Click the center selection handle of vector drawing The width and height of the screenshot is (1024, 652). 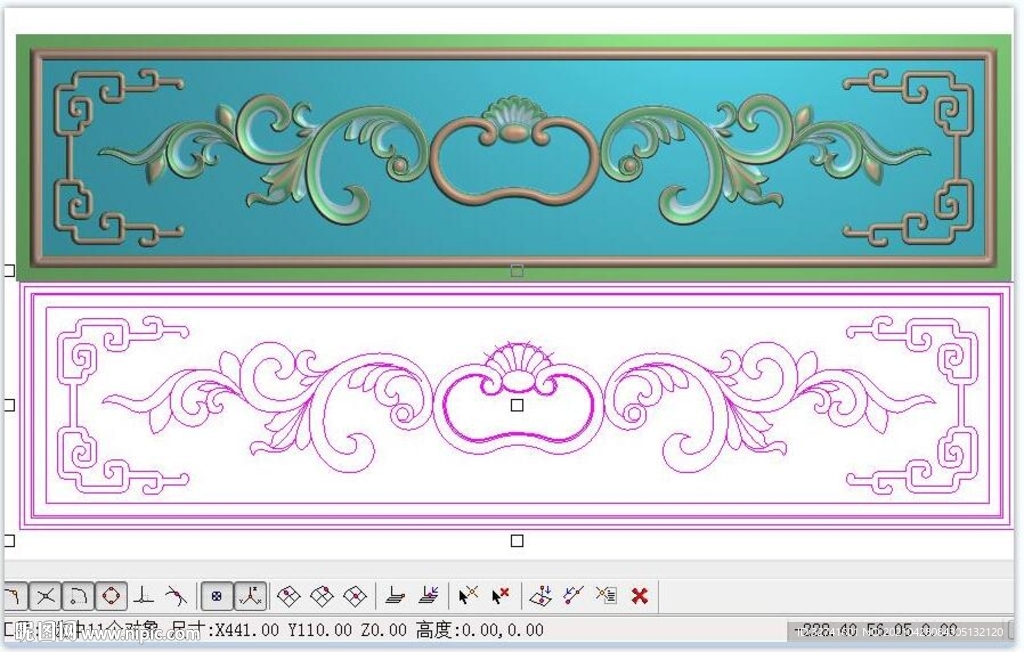coord(517,405)
